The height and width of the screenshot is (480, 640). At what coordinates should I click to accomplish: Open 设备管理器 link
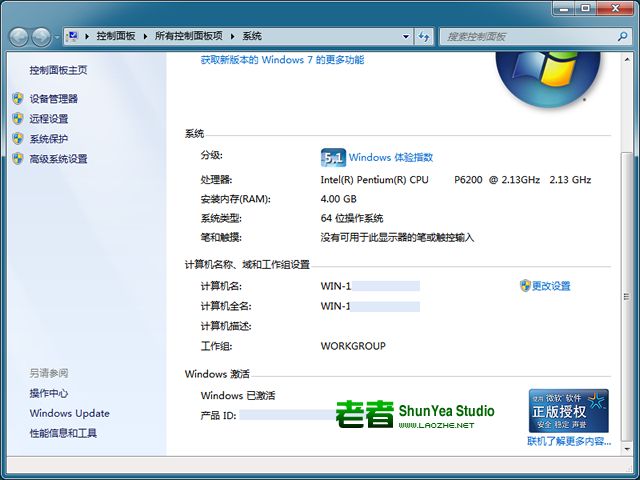coord(53,99)
